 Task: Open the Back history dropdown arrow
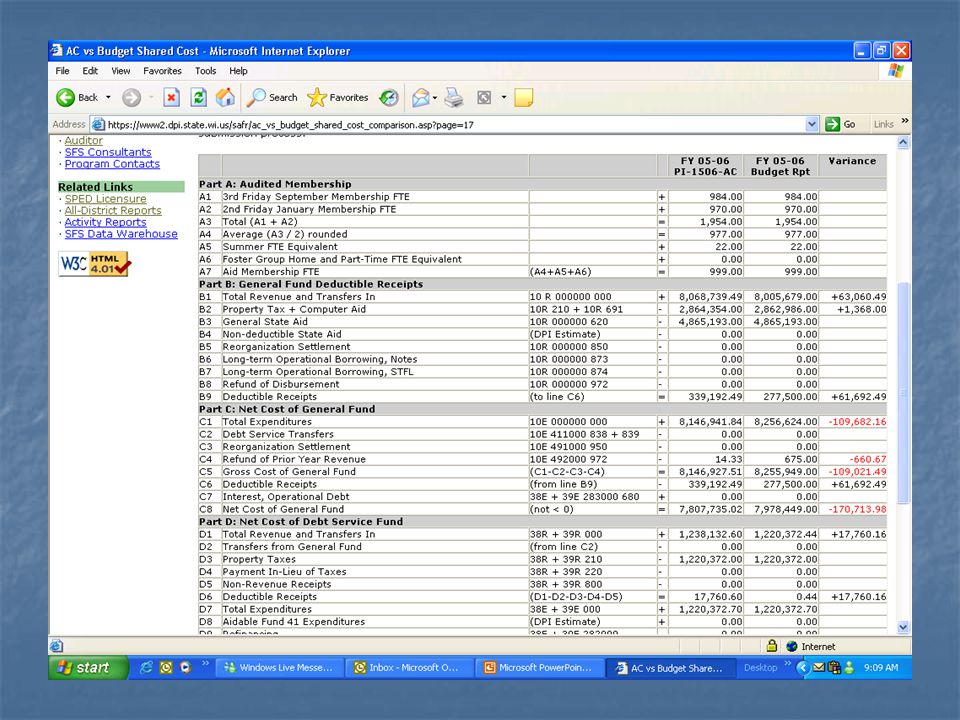point(108,97)
